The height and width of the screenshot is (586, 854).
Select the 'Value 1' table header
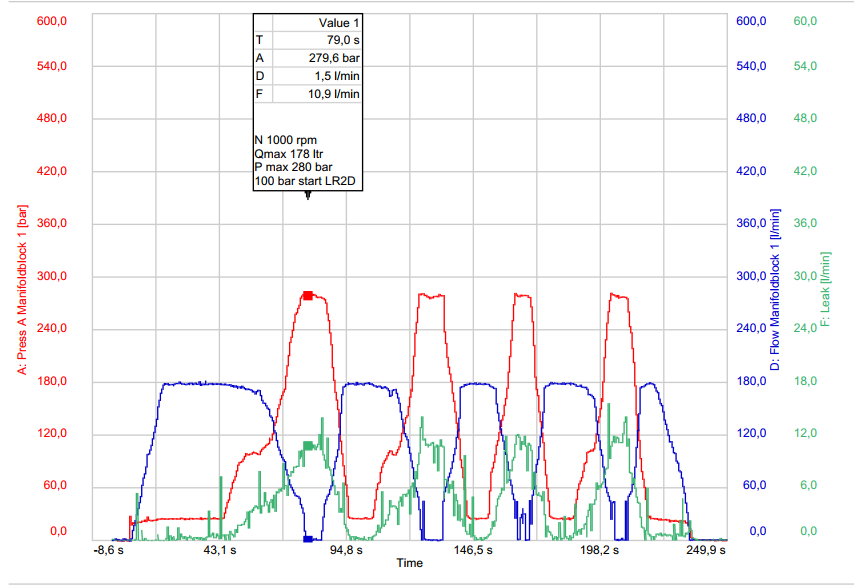point(339,22)
